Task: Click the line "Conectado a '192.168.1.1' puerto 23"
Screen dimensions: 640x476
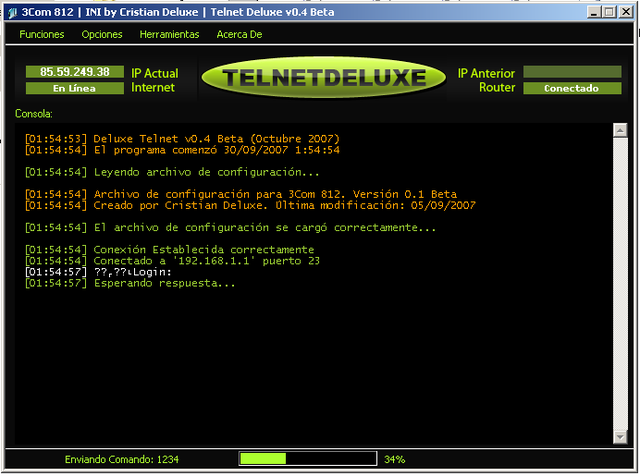Action: coord(172,260)
